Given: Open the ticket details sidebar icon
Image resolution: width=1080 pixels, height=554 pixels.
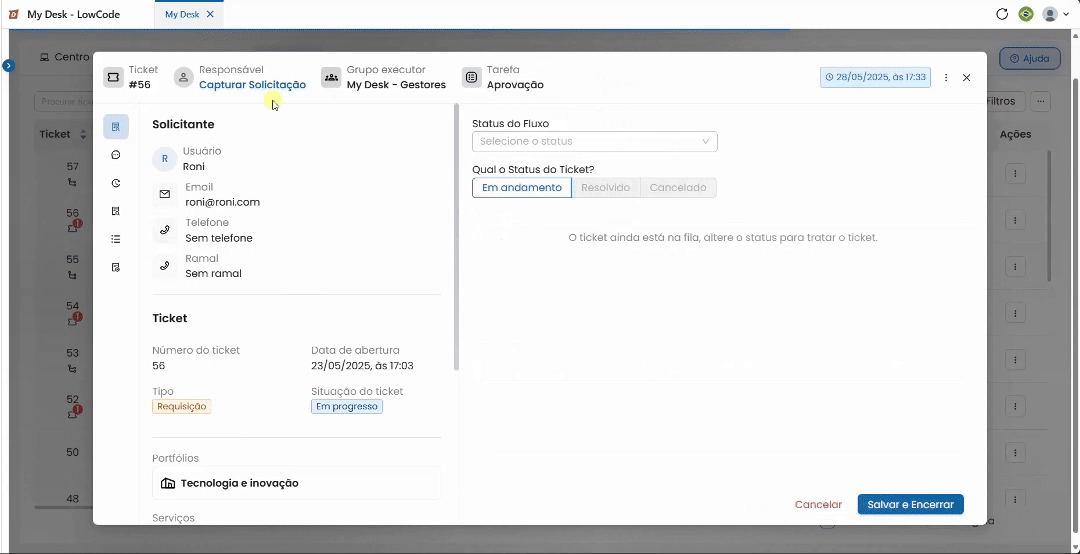Looking at the screenshot, I should [116, 127].
